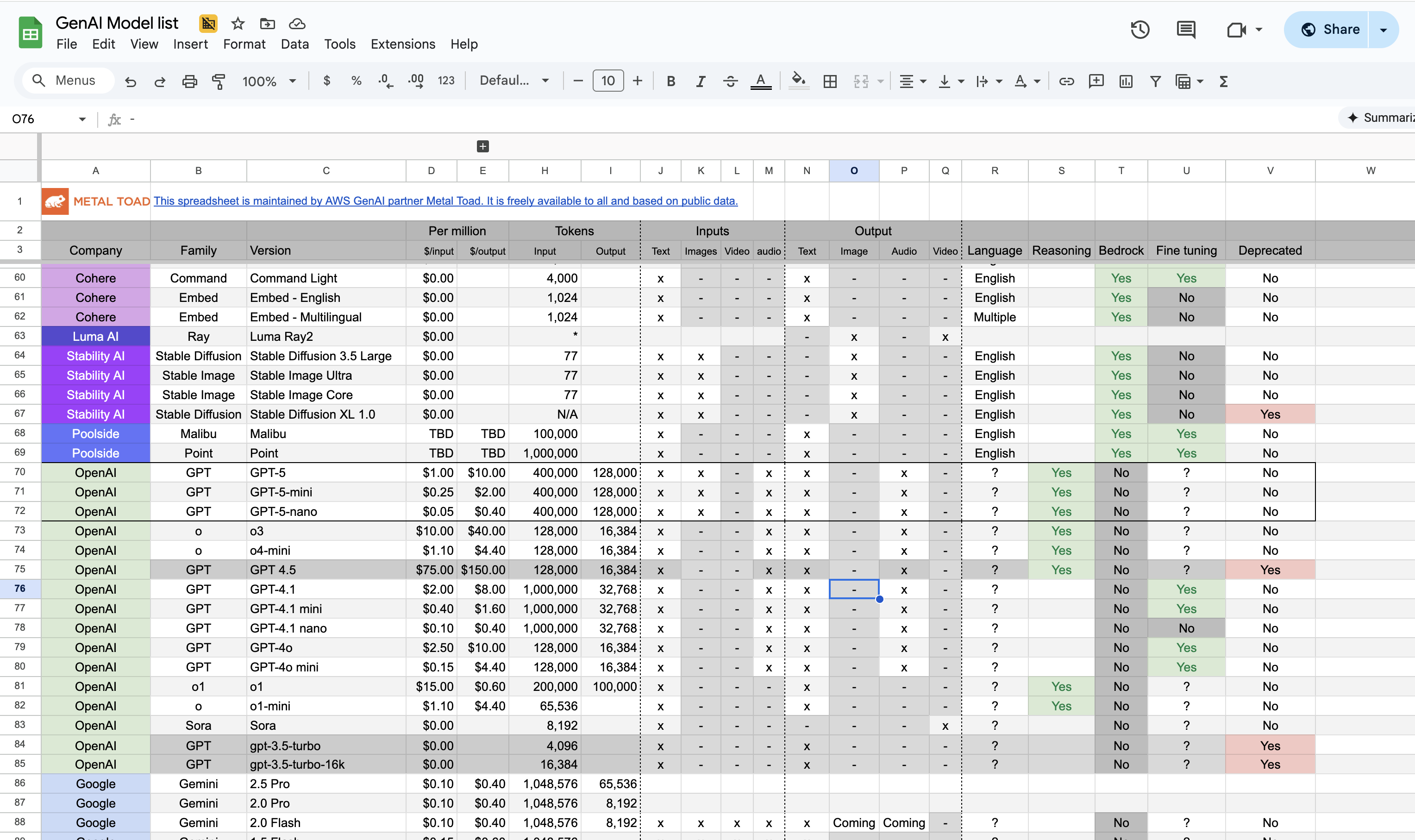Click decrease font size minus

tap(578, 81)
